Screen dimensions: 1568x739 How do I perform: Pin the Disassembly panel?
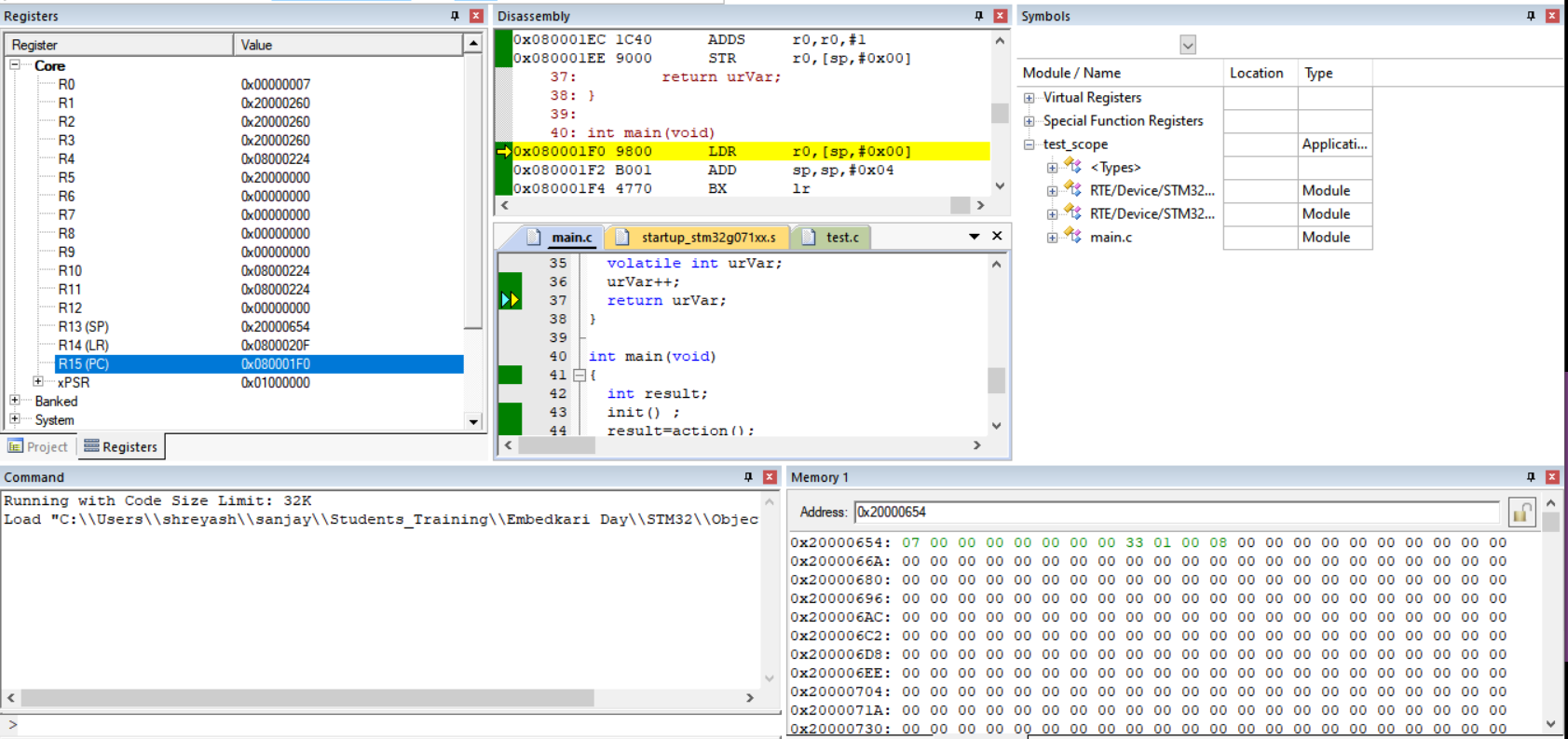[x=978, y=16]
